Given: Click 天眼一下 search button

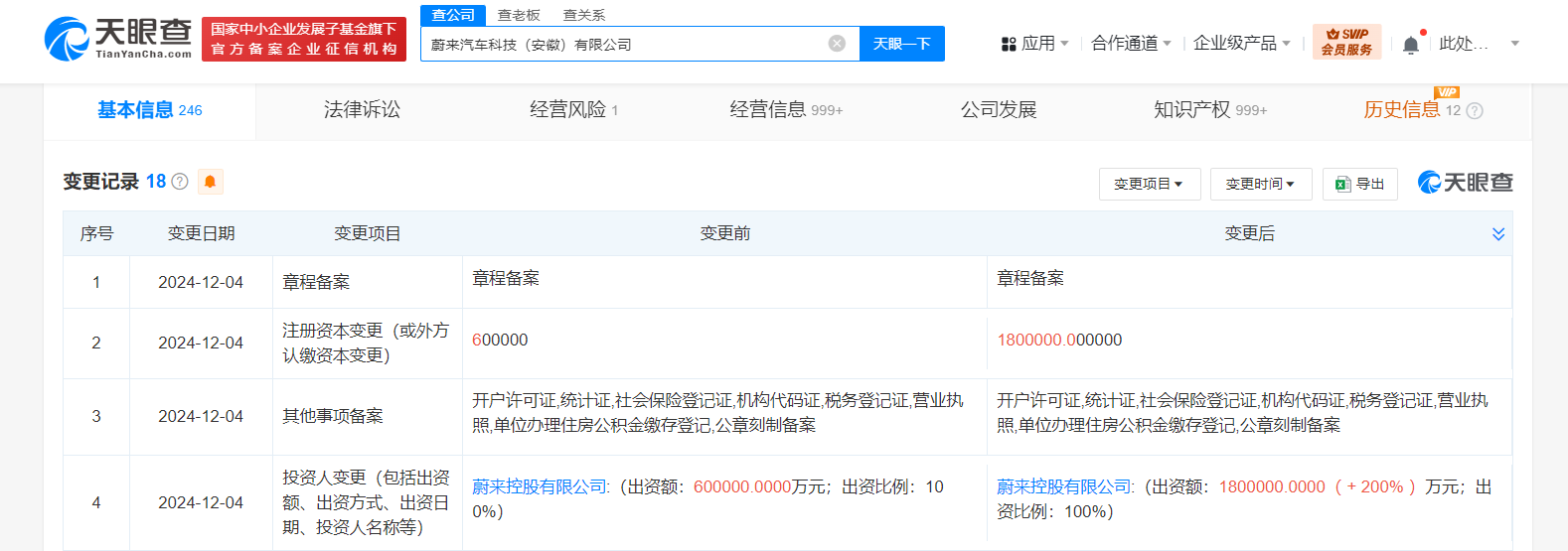Looking at the screenshot, I should click(902, 44).
